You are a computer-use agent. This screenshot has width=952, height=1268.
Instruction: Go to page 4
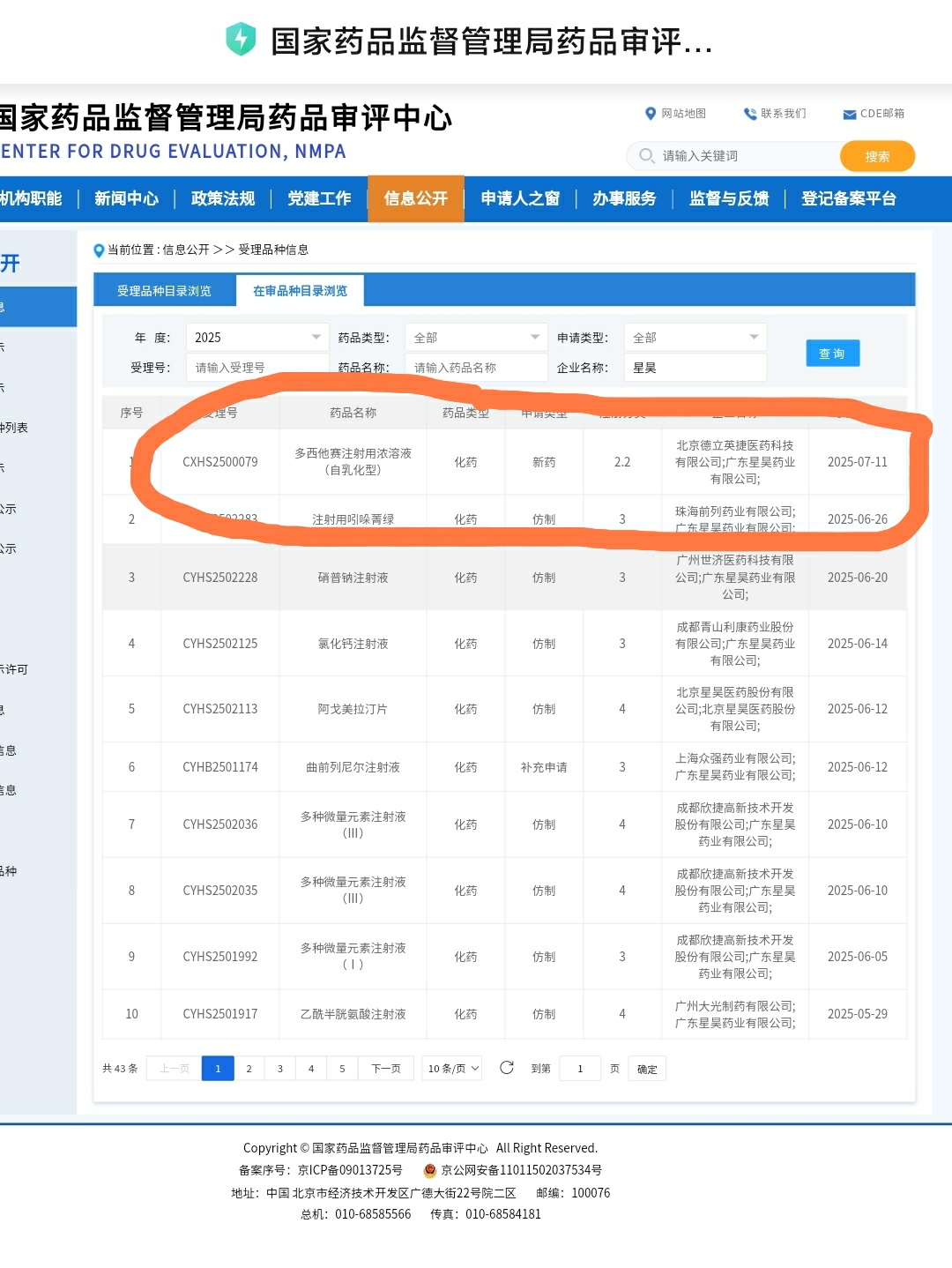(311, 1069)
